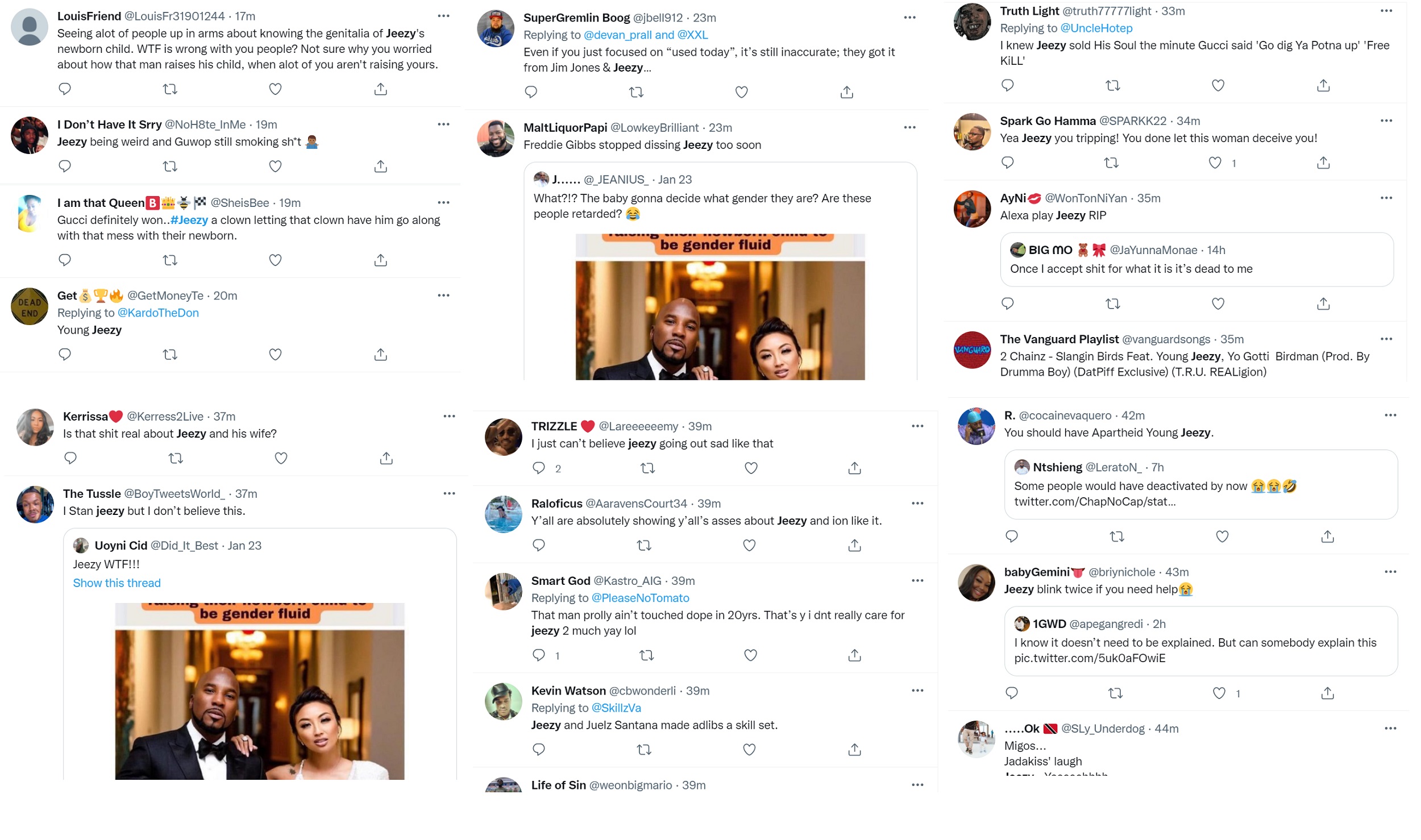Retweet AyNi's Alexa play Jeezy tweet
1421x840 pixels.
[1112, 303]
